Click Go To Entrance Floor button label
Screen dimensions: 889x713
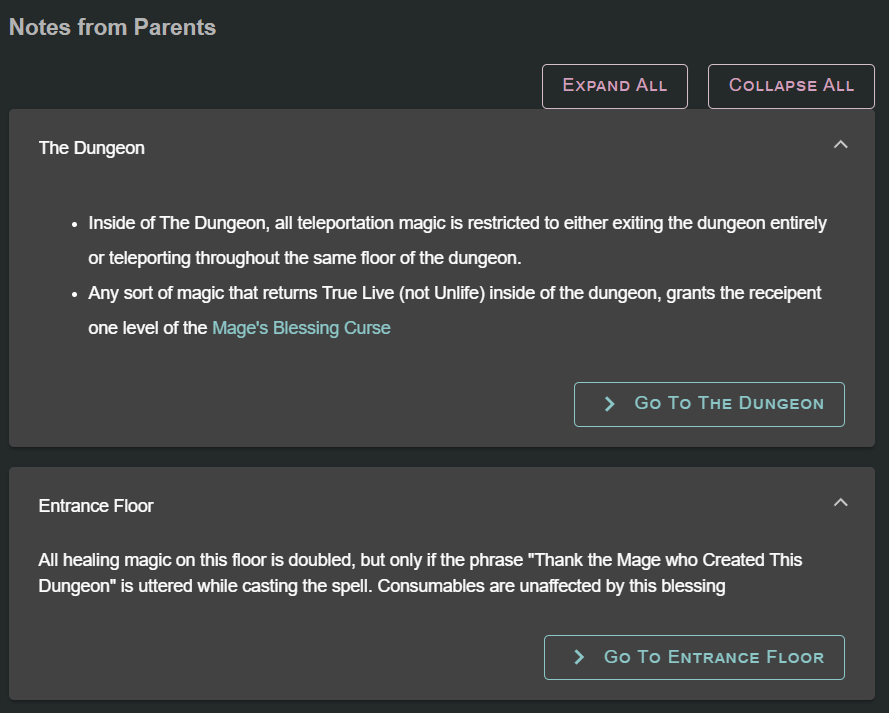coord(714,657)
